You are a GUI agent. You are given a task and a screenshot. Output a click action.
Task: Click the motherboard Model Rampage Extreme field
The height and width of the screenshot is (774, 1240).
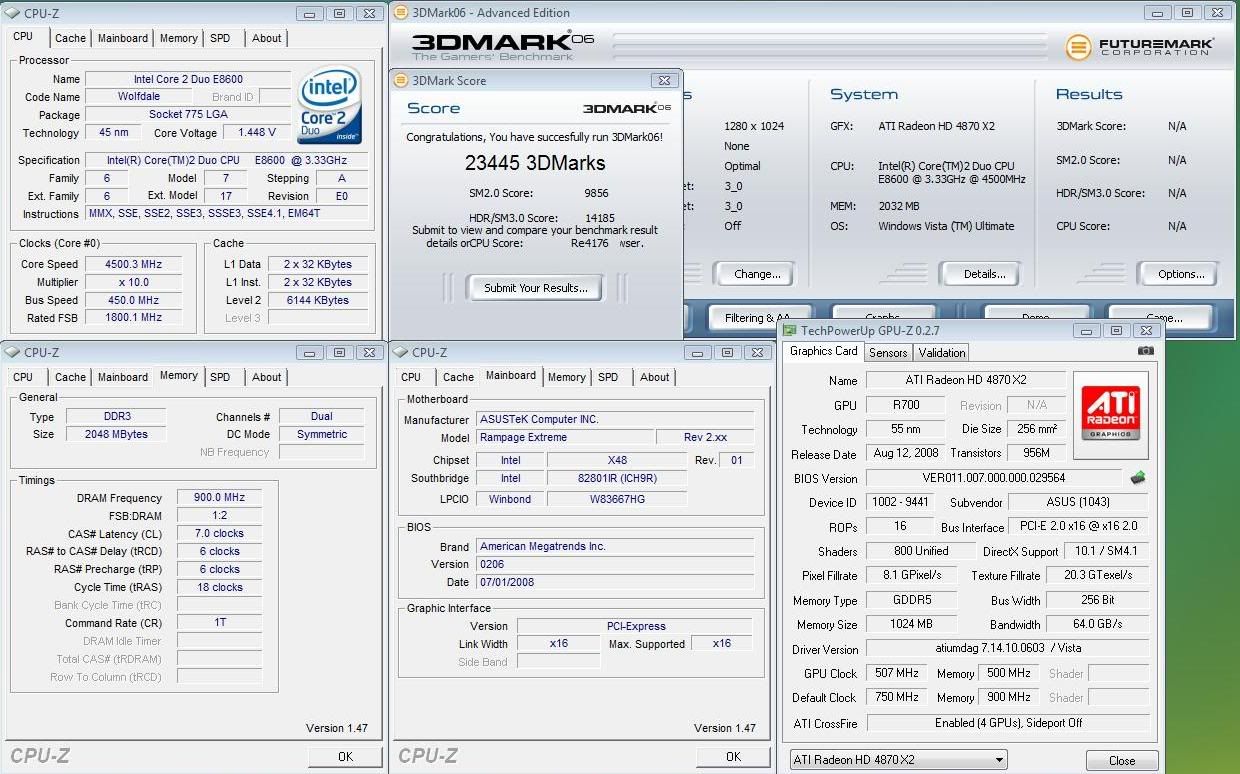[x=565, y=438]
